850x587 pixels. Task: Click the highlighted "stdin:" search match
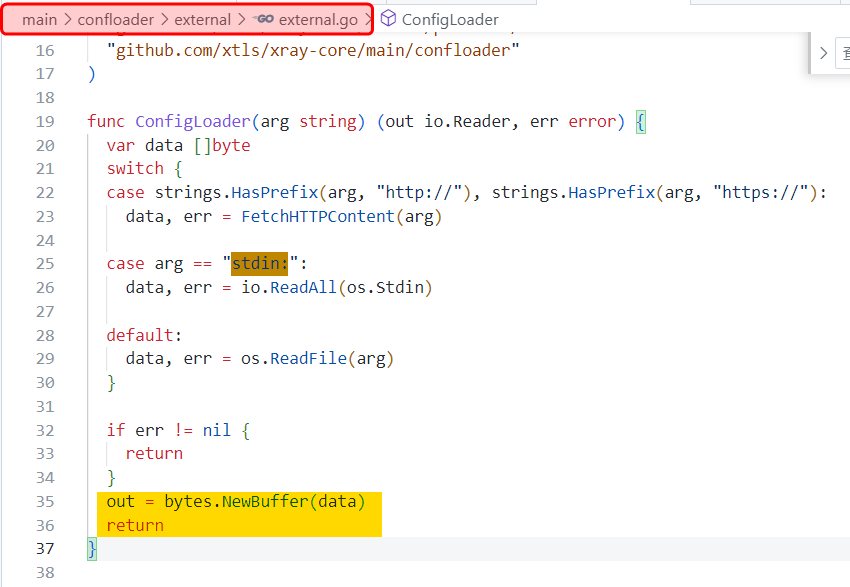pyautogui.click(x=259, y=264)
